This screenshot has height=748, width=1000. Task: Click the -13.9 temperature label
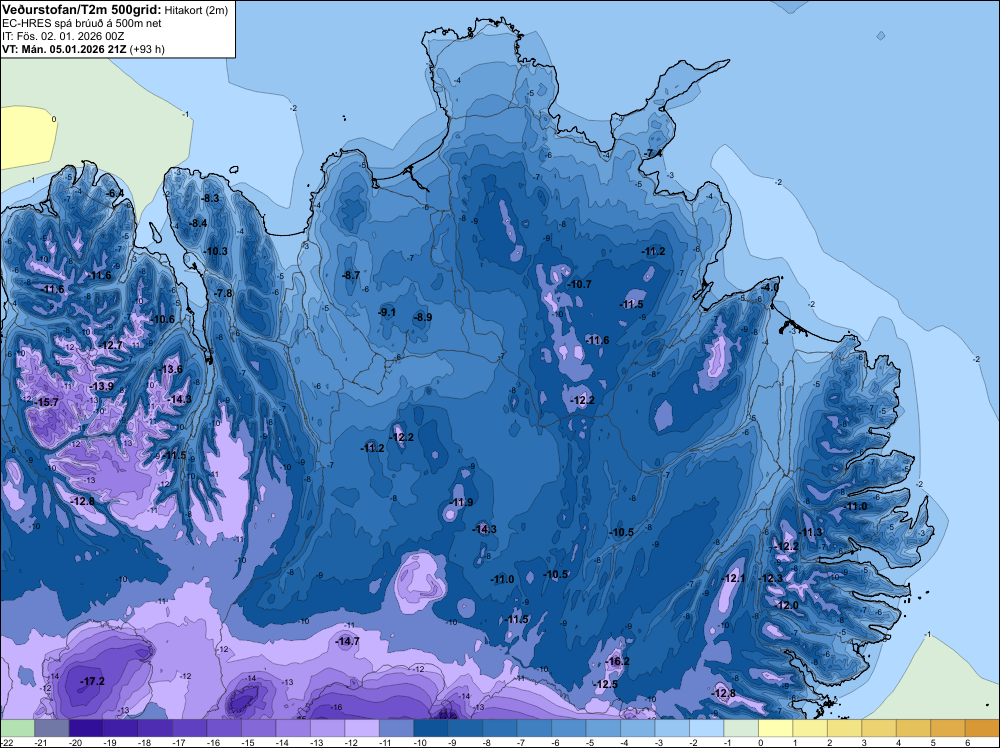[x=101, y=386]
